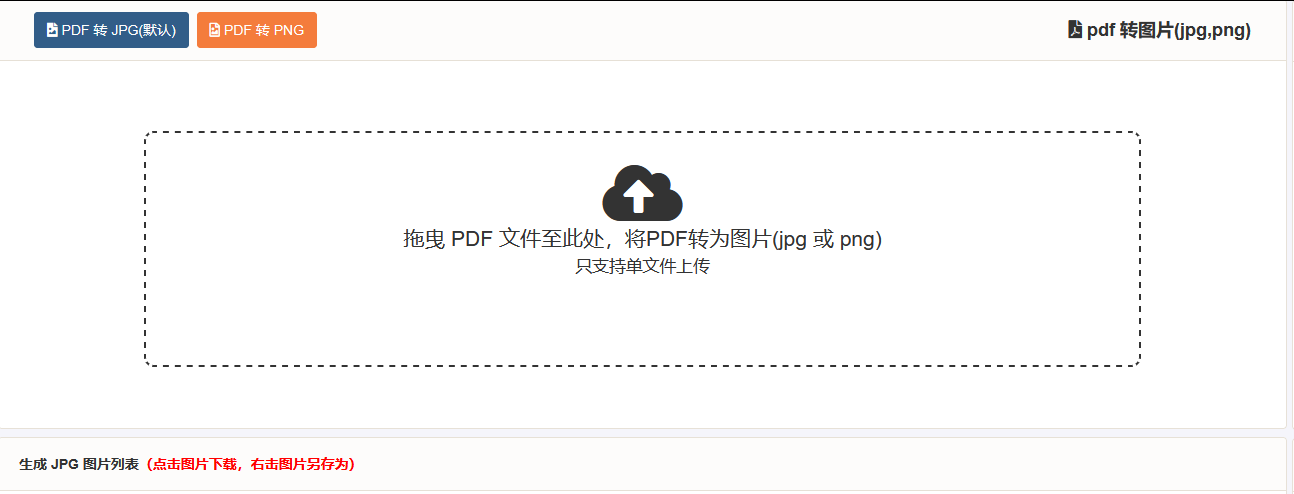The image size is (1294, 494).
Task: Click the 只支持单文件上传 notice text
Action: [642, 267]
